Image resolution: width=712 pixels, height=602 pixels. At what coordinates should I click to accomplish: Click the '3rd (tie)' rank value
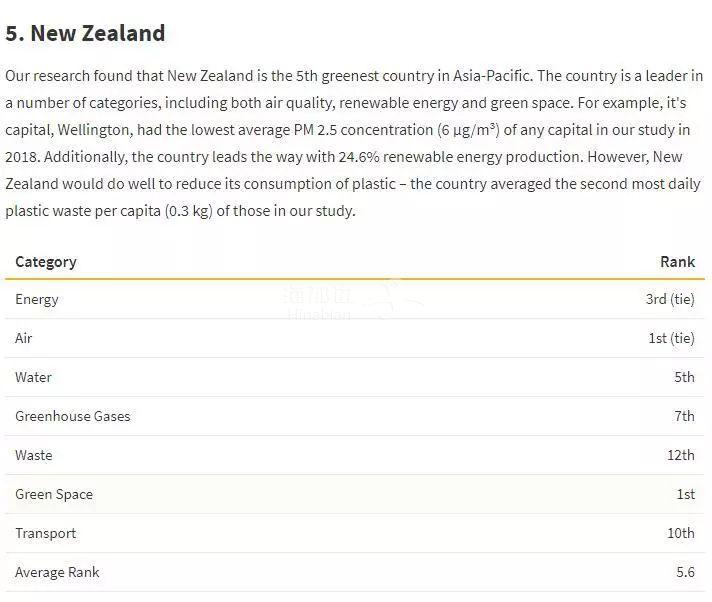[x=670, y=299]
